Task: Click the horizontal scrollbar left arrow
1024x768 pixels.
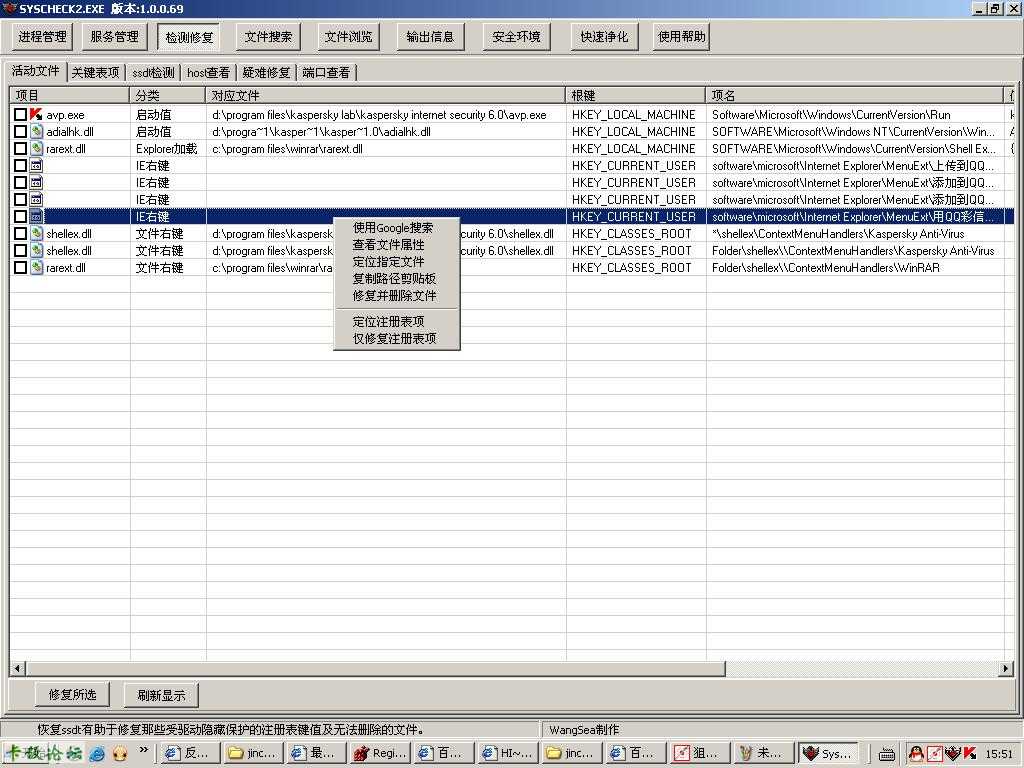Action: click(18, 668)
